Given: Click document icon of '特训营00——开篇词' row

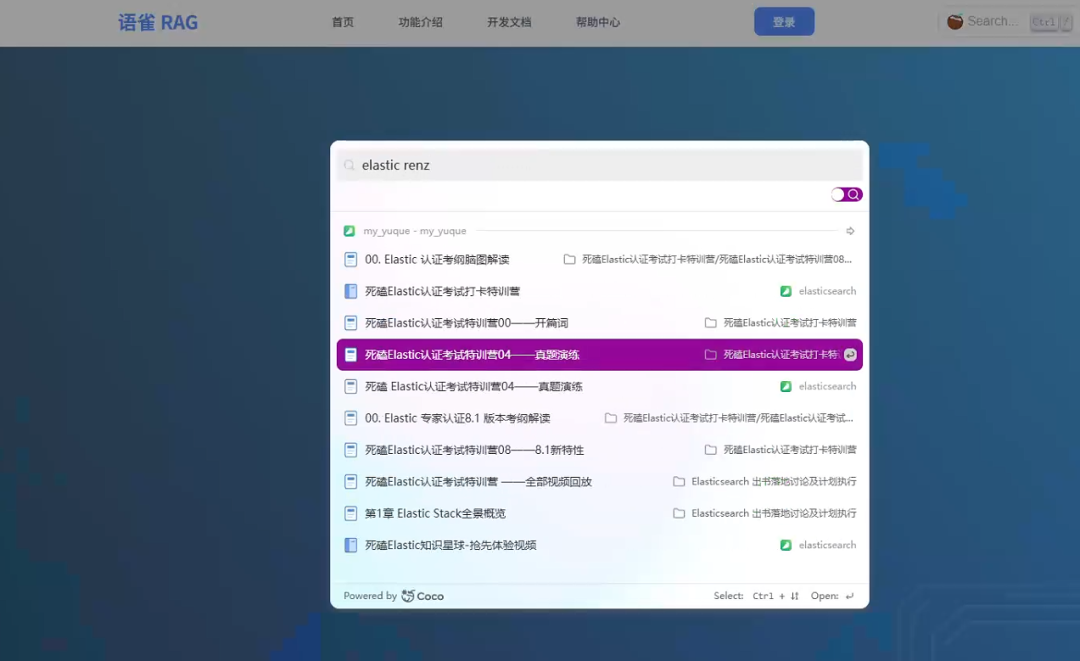Looking at the screenshot, I should point(351,323).
